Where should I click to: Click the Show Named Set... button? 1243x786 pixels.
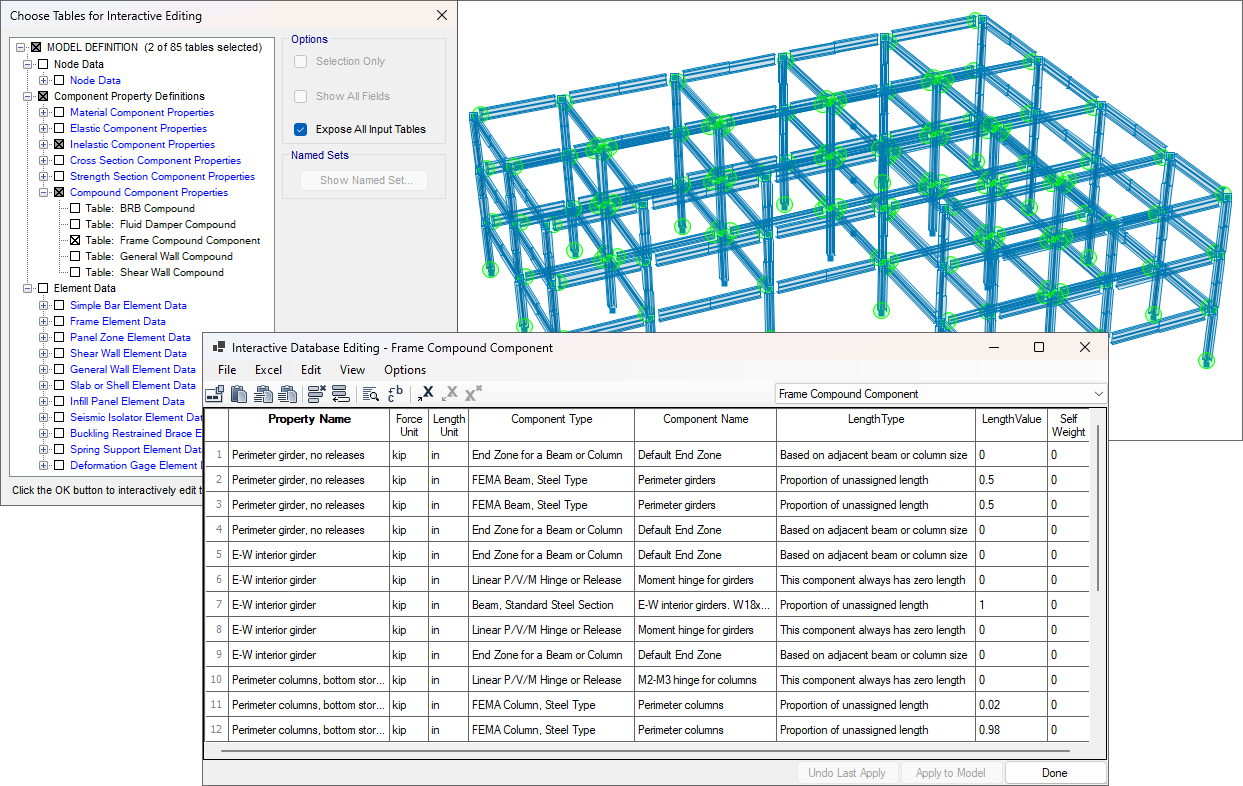pyautogui.click(x=364, y=181)
